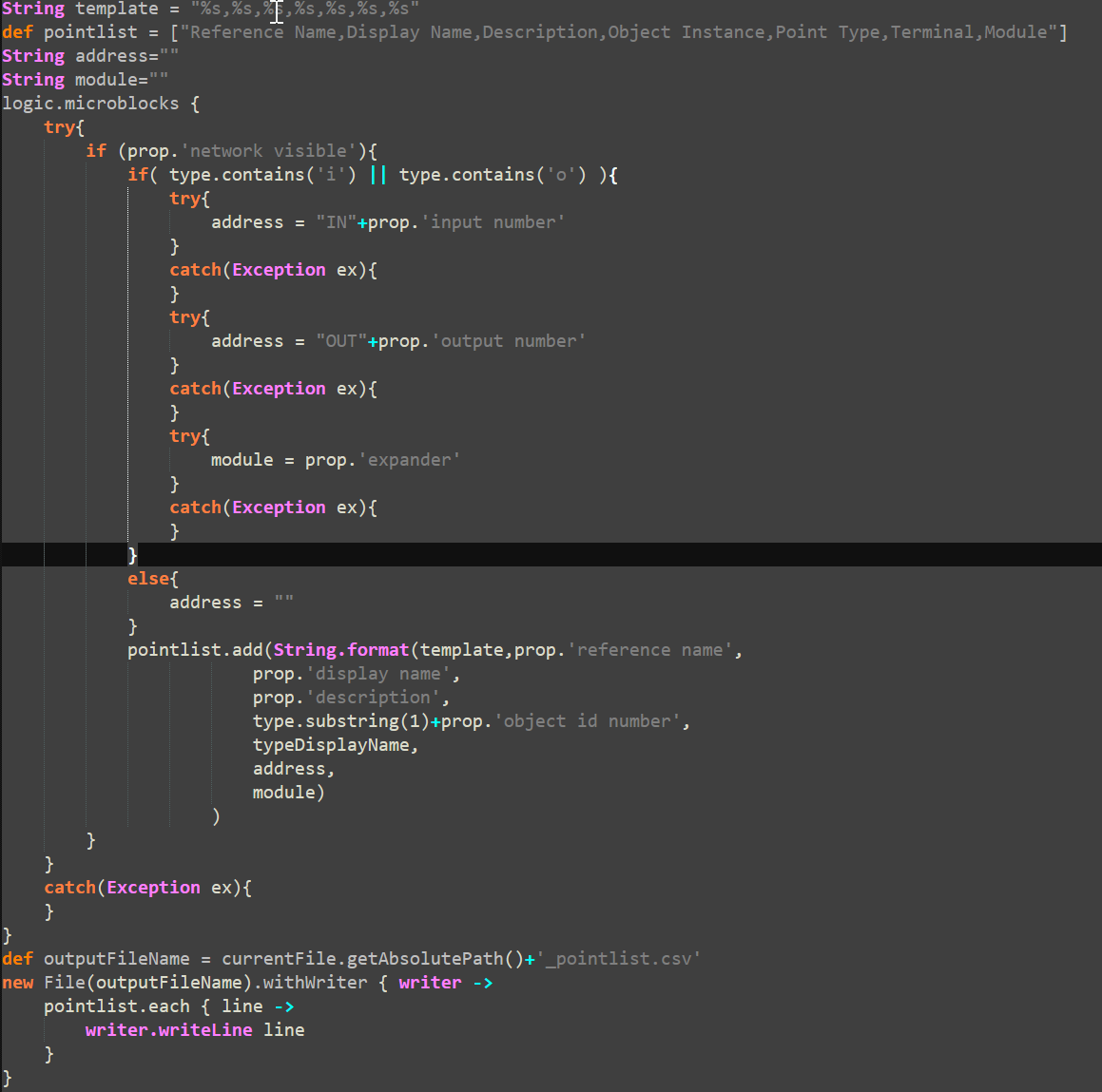Click the else keyword

(x=148, y=579)
